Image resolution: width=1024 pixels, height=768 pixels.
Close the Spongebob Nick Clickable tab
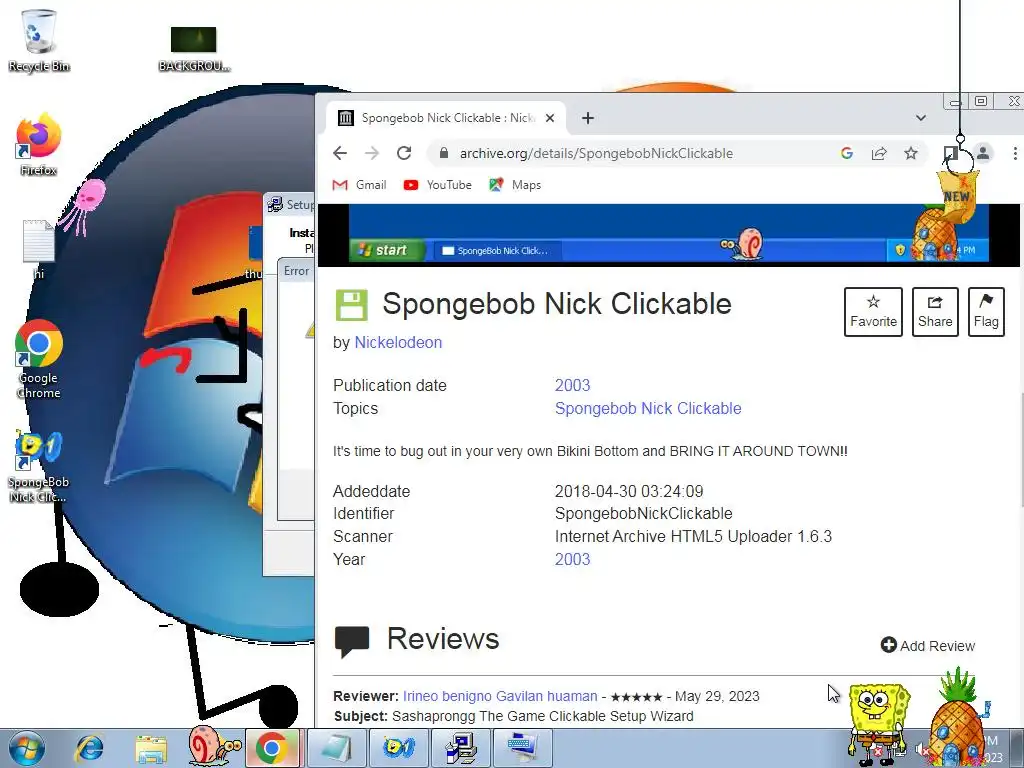pyautogui.click(x=550, y=118)
